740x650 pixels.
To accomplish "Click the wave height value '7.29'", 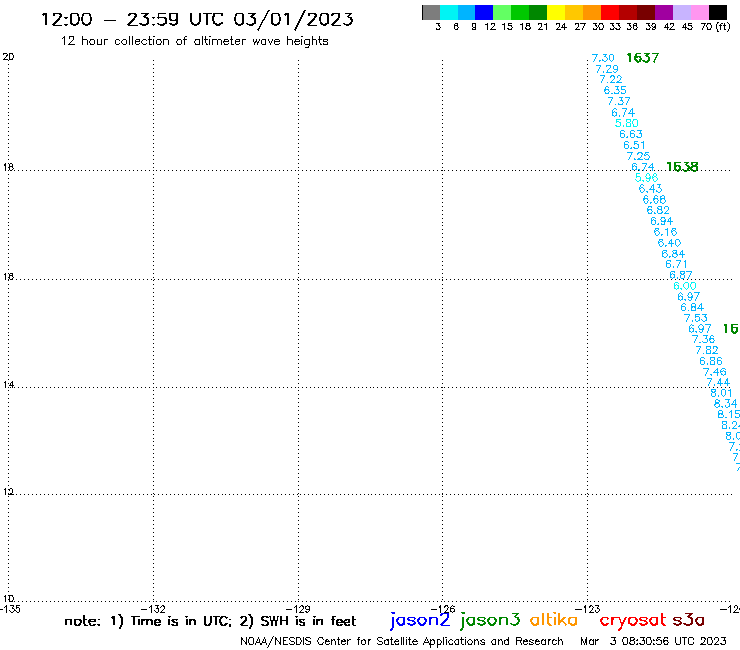I will (607, 69).
